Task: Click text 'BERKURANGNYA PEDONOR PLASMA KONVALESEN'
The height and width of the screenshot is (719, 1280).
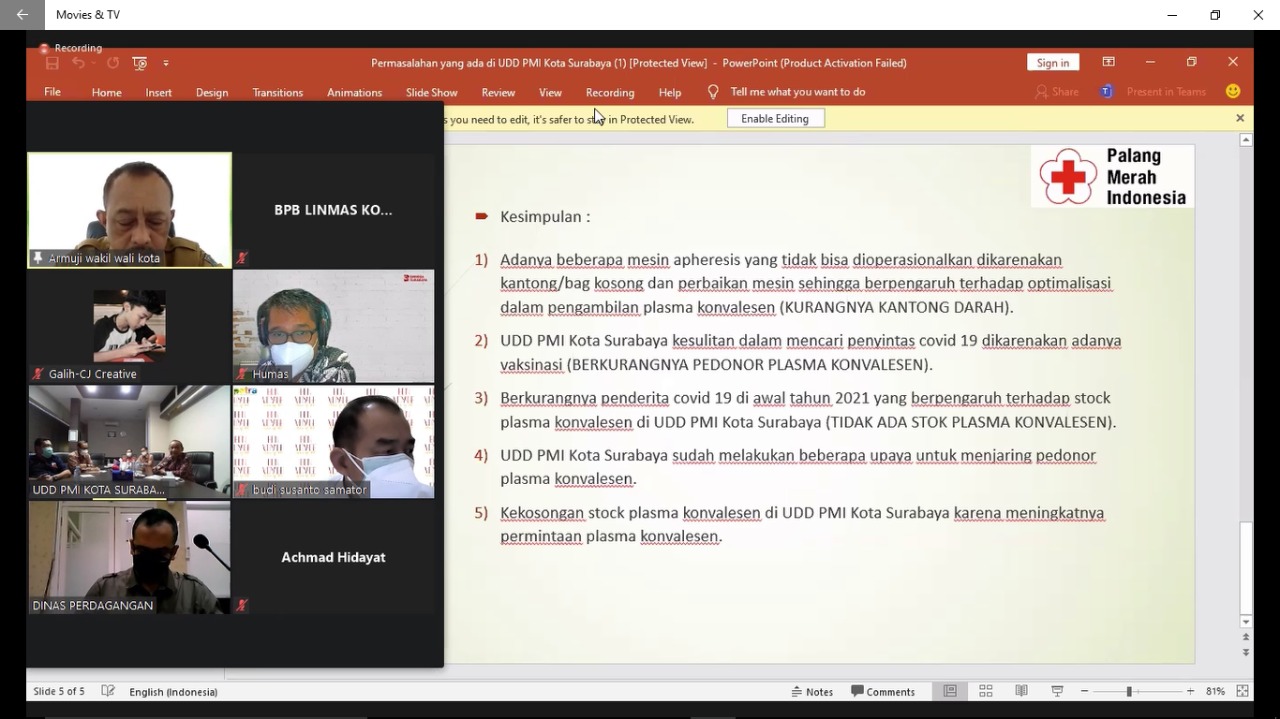Action: click(x=750, y=365)
